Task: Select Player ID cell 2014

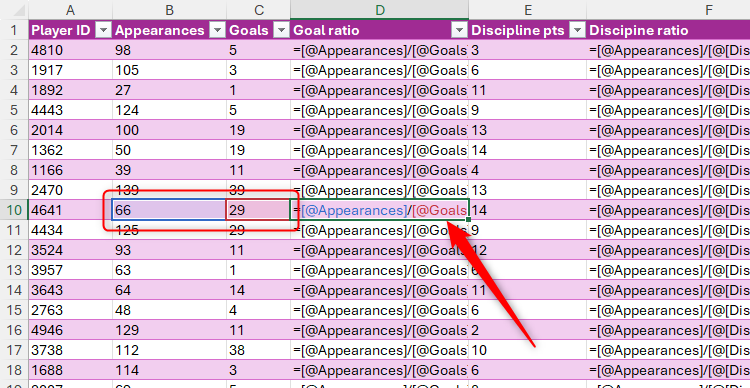Action: (x=70, y=130)
